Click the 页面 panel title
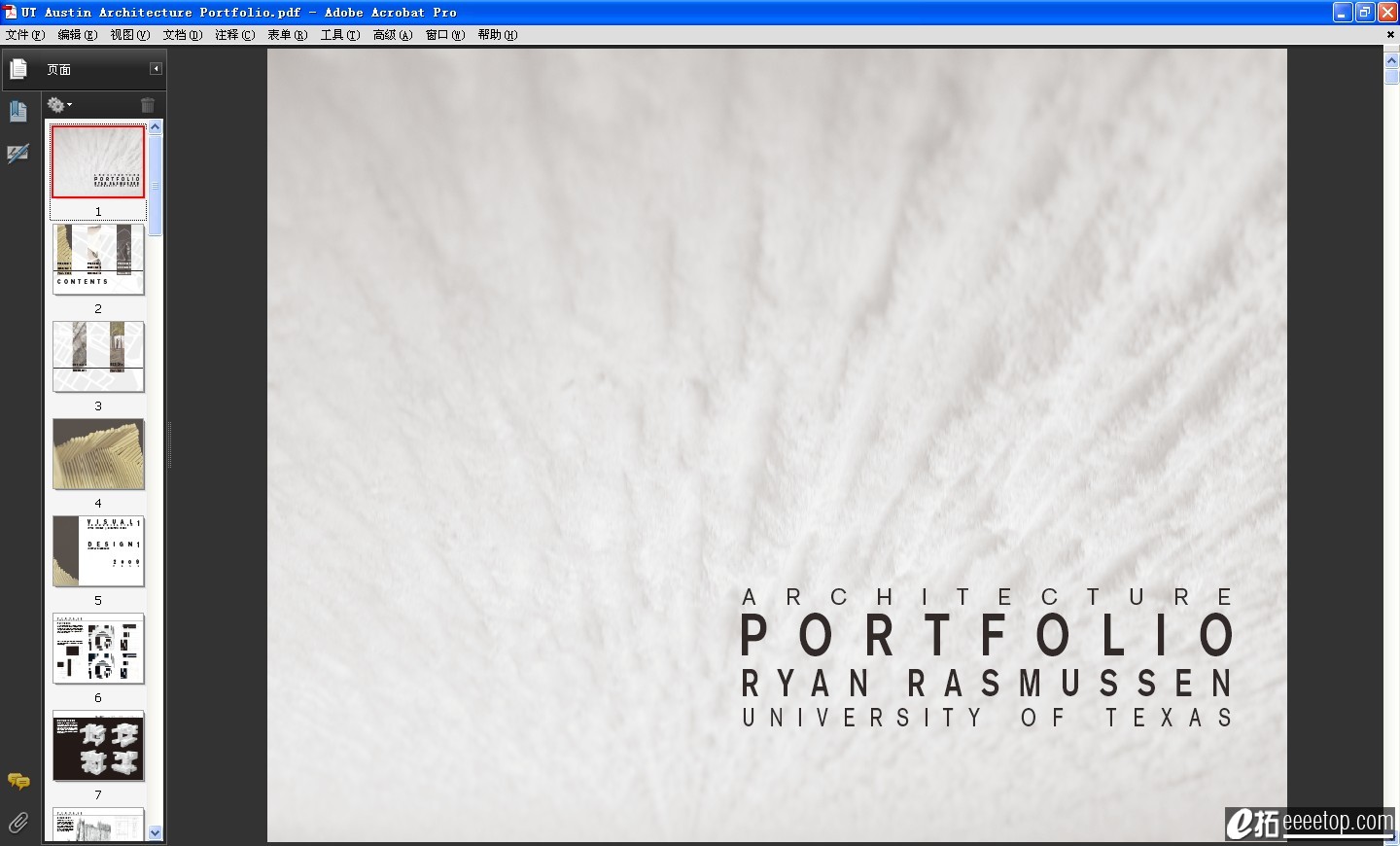 [59, 70]
